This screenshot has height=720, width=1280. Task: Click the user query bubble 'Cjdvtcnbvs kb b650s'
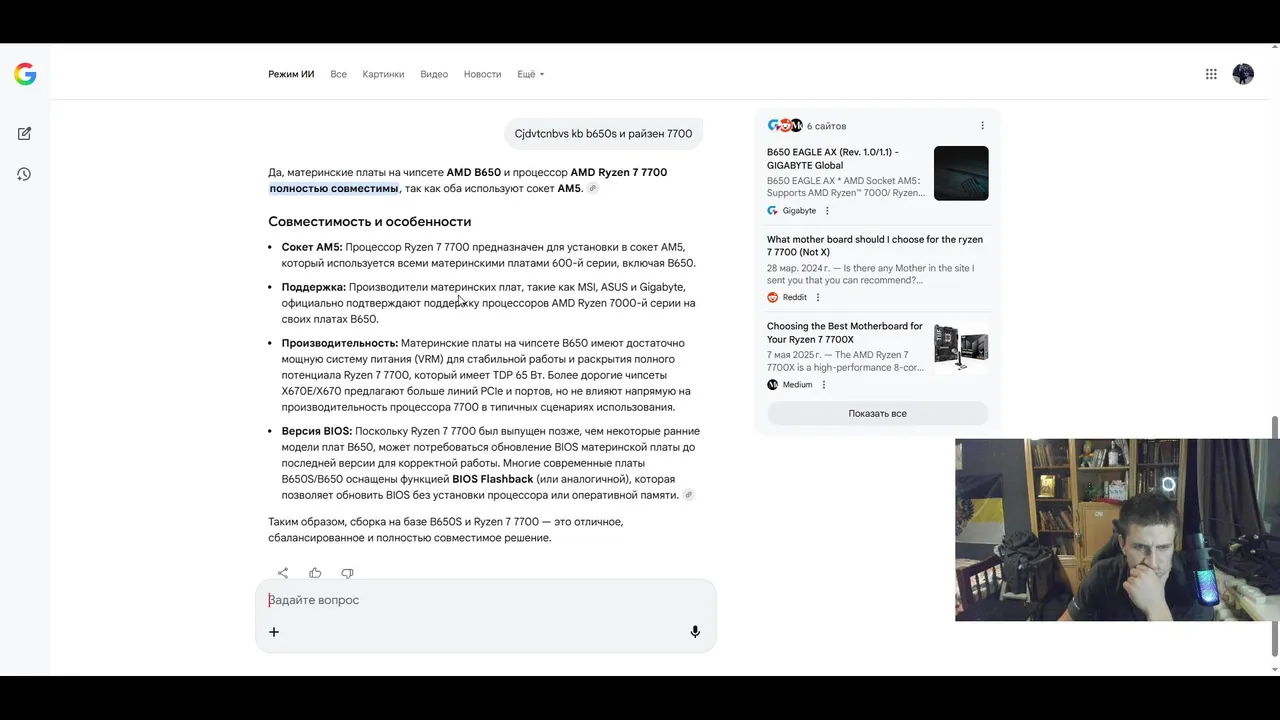[603, 133]
